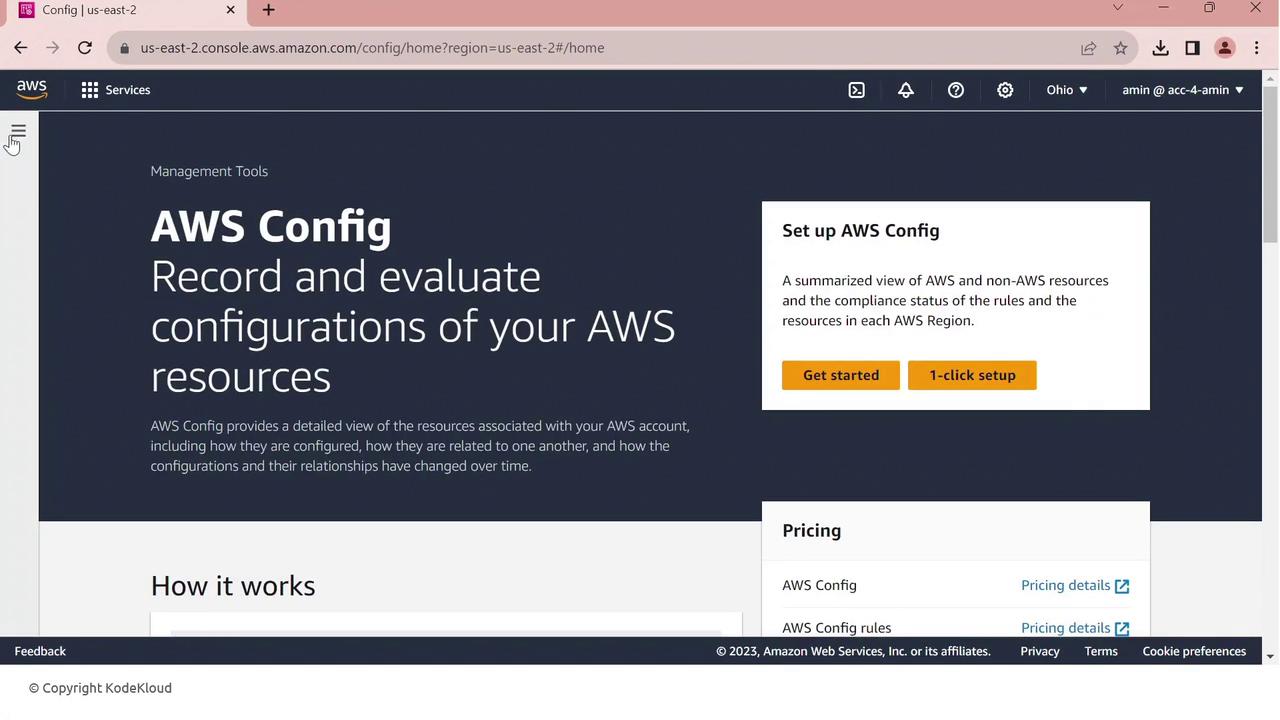Select the Config | us-east-2 browser tab
1280x720 pixels.
(x=120, y=10)
